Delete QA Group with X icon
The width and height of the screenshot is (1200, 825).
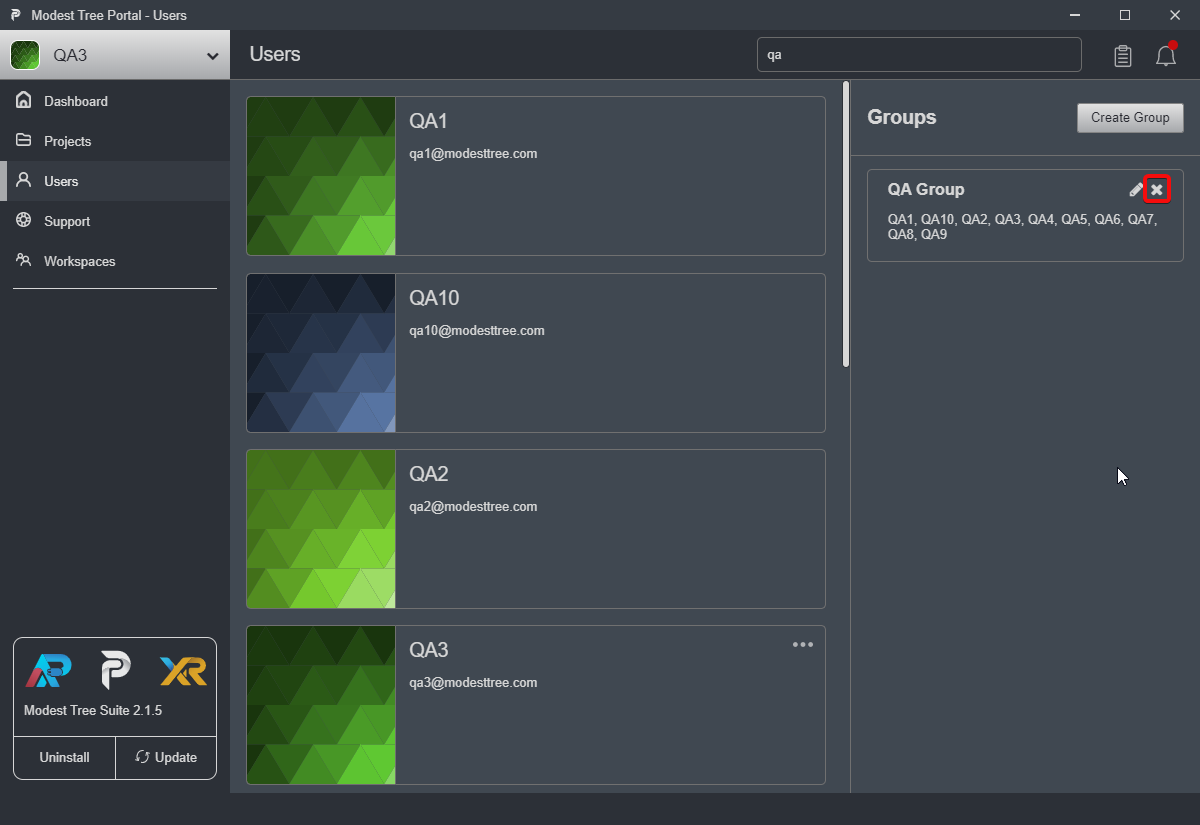[x=1157, y=189]
